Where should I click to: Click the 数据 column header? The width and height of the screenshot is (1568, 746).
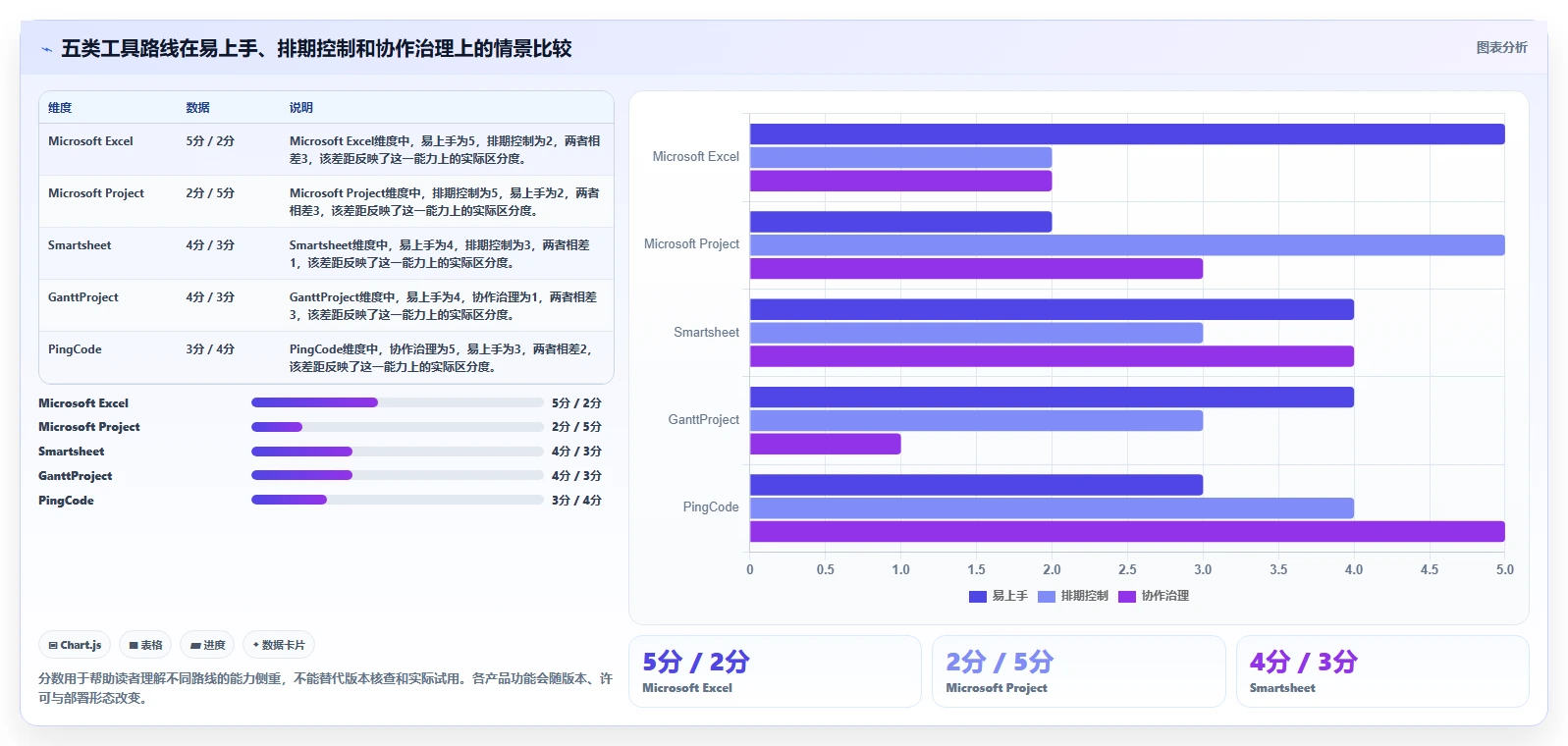click(197, 108)
